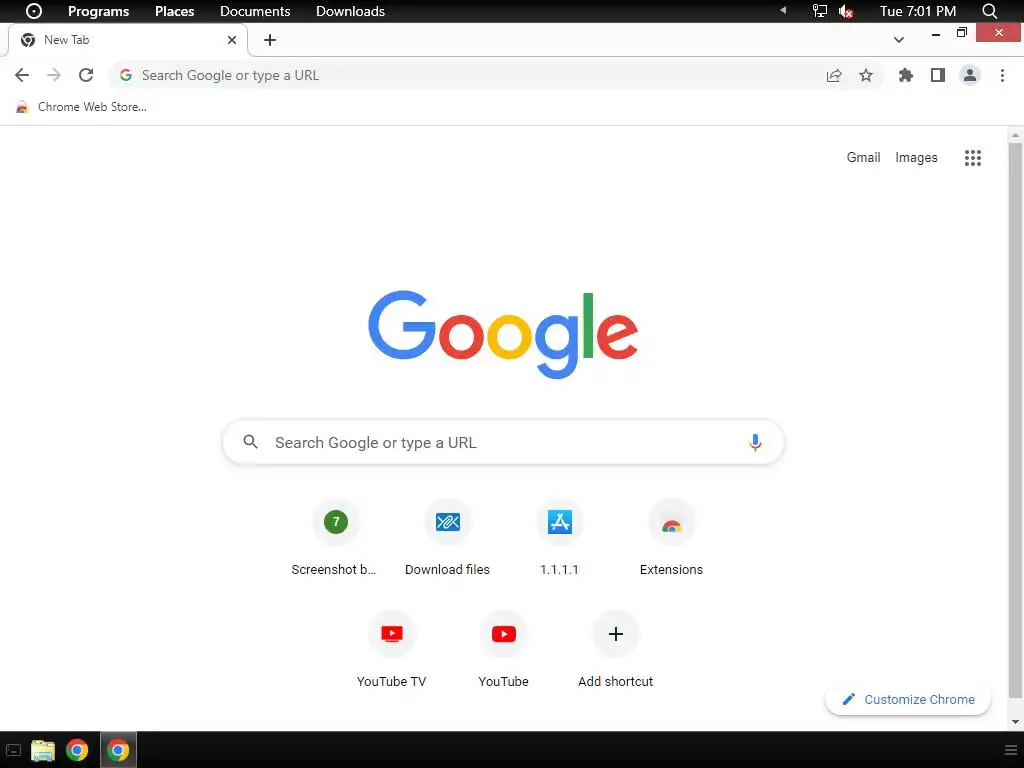Add a new shortcut tile
This screenshot has height=768, width=1024.
616,650
